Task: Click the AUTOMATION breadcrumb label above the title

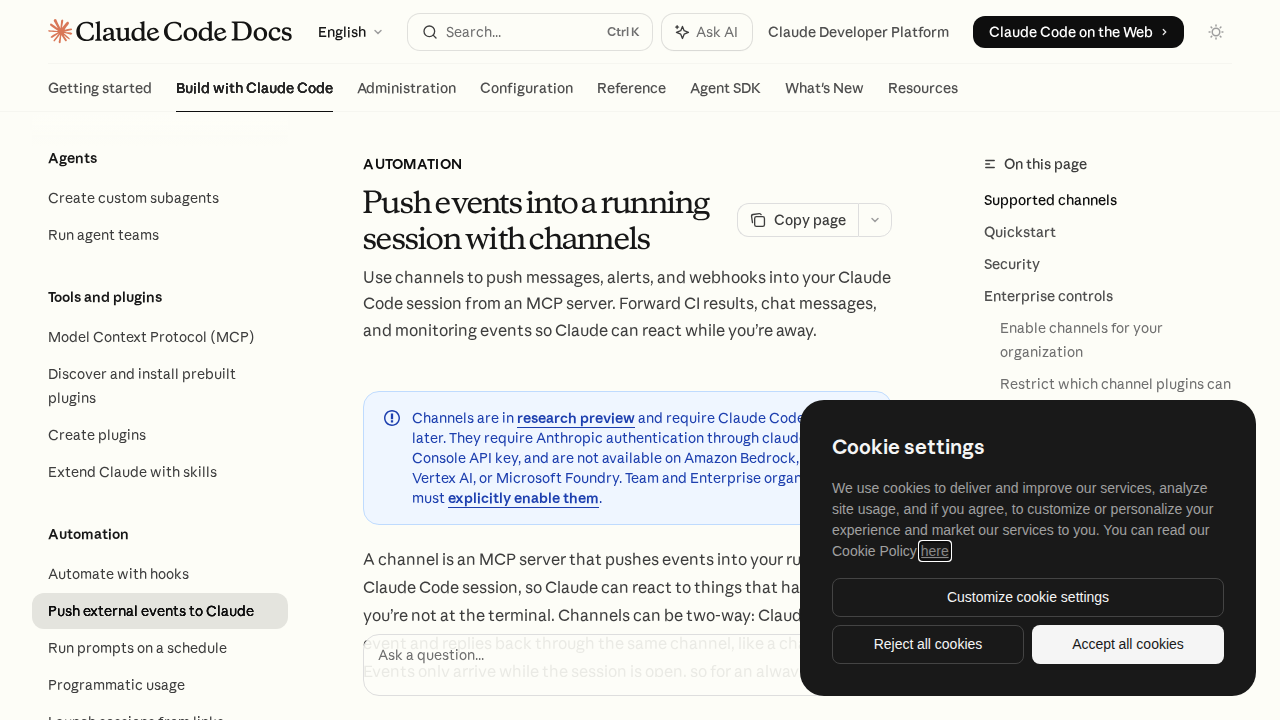Action: click(412, 164)
